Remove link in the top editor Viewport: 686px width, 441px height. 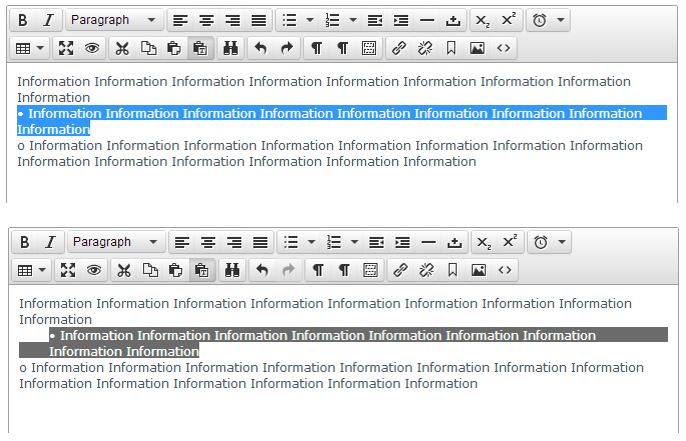pos(425,48)
